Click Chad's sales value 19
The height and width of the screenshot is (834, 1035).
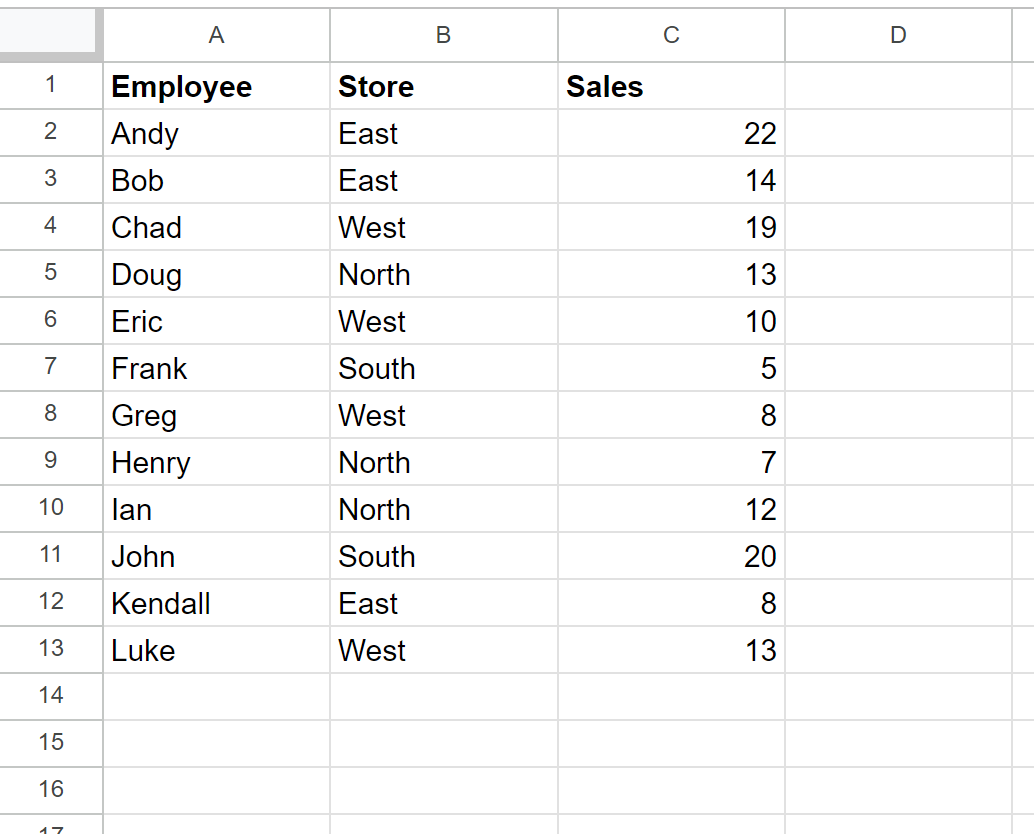[671, 228]
